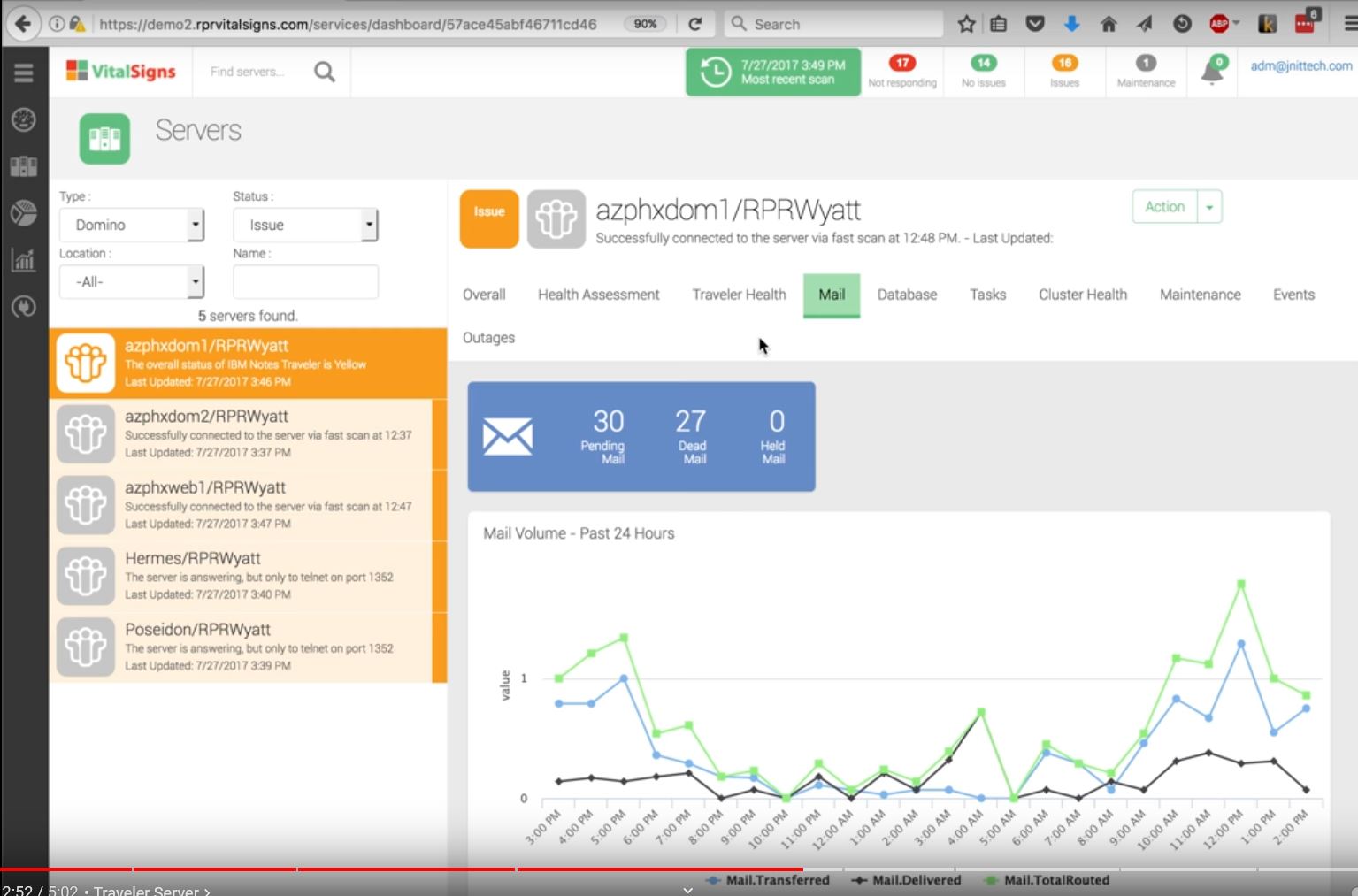Switch to the Traveler Health tab
Image resolution: width=1358 pixels, height=896 pixels.
[739, 295]
